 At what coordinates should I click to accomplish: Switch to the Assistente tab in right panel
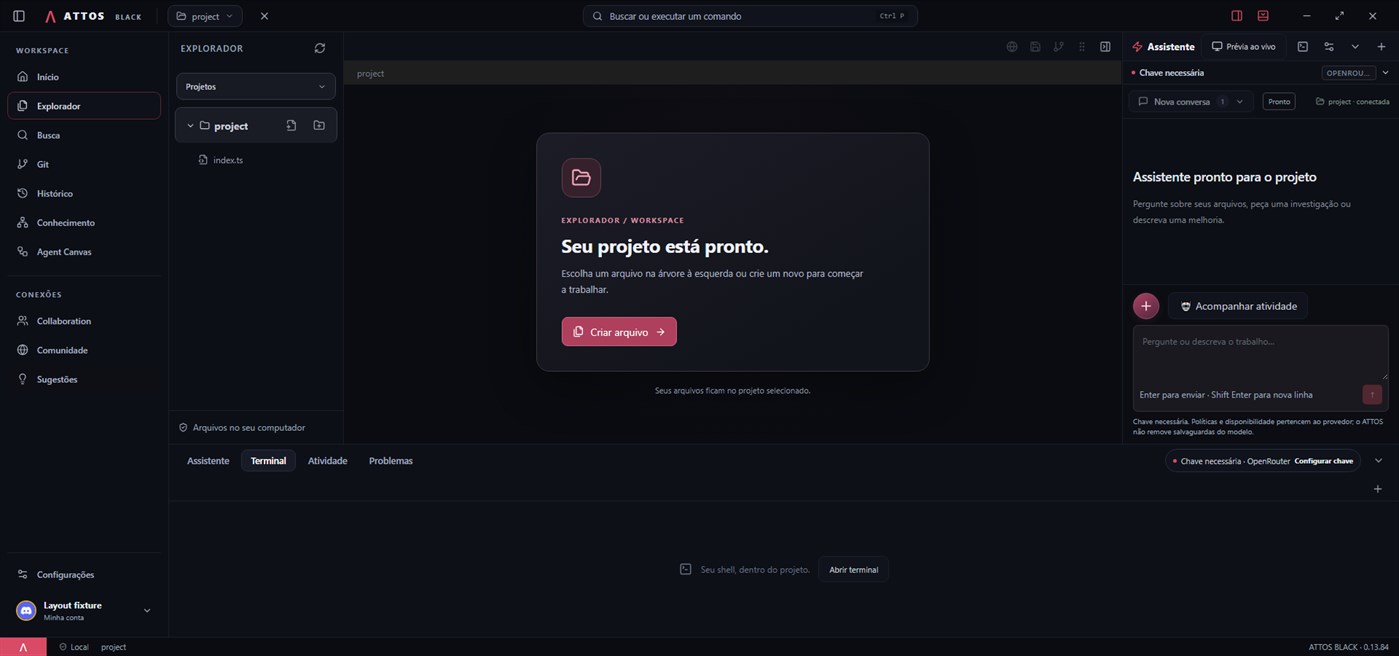coord(1163,47)
